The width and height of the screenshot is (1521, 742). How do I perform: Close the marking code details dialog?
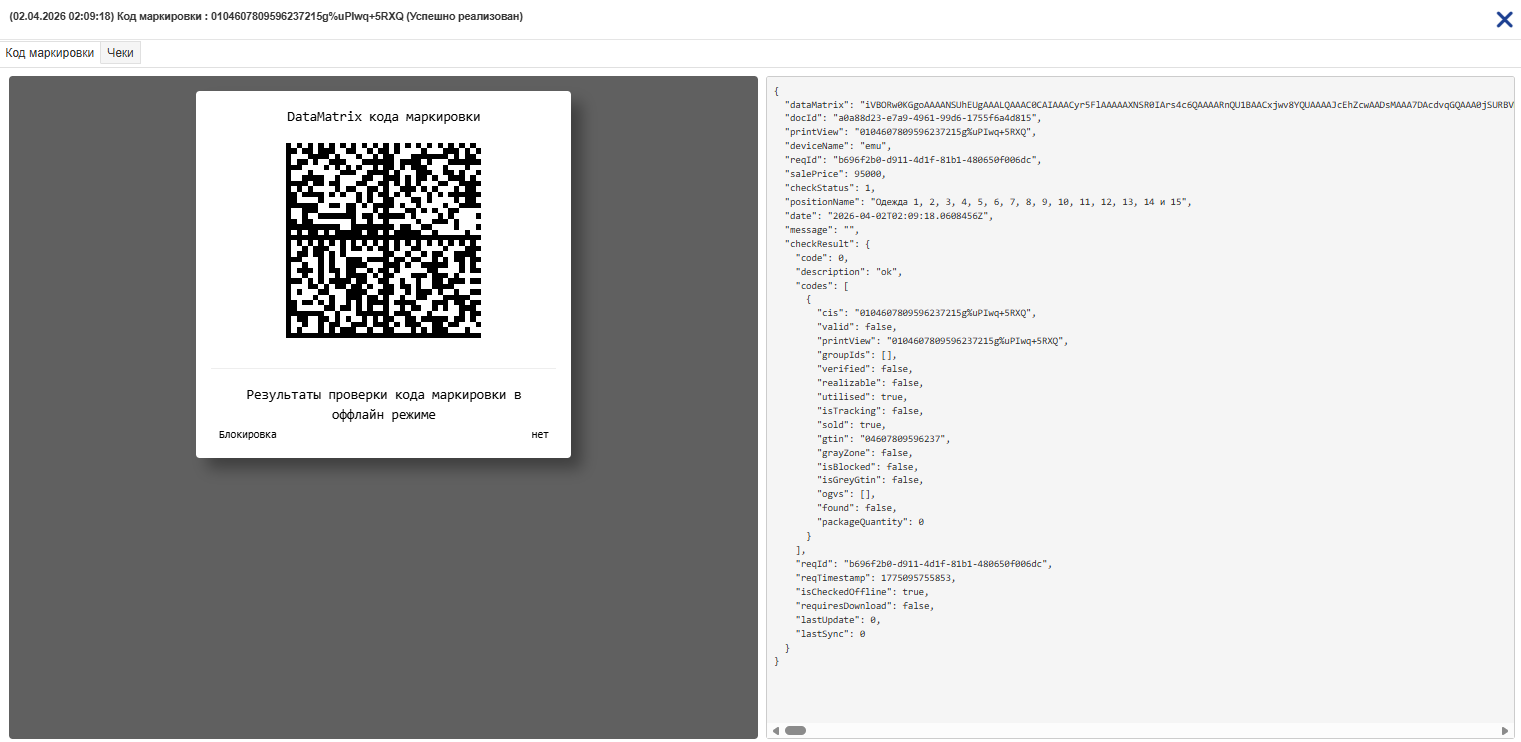(1504, 19)
